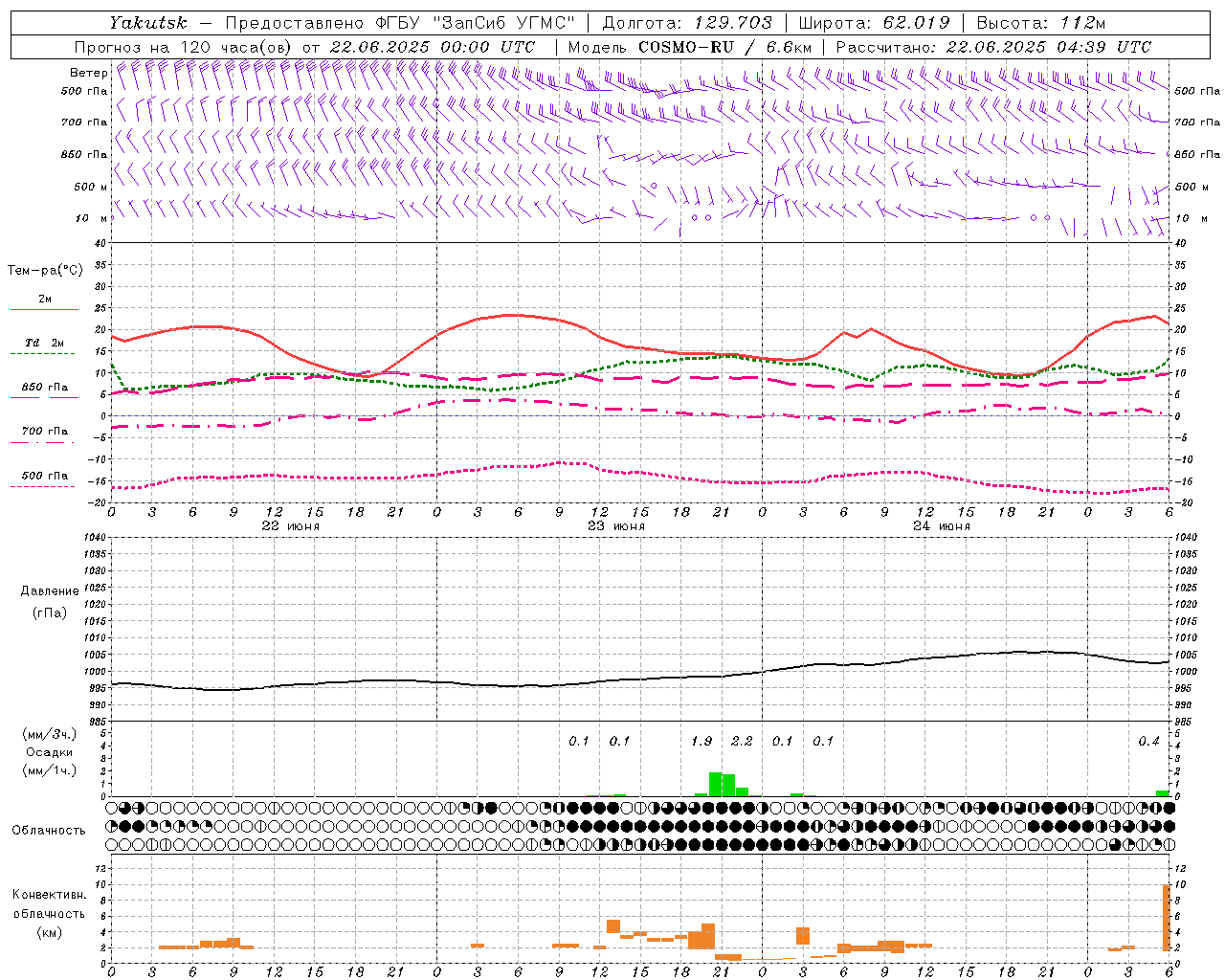The height and width of the screenshot is (980, 1225).
Task: Click the "(мм/1ч.)" precipitation unit label
Action: [49, 770]
